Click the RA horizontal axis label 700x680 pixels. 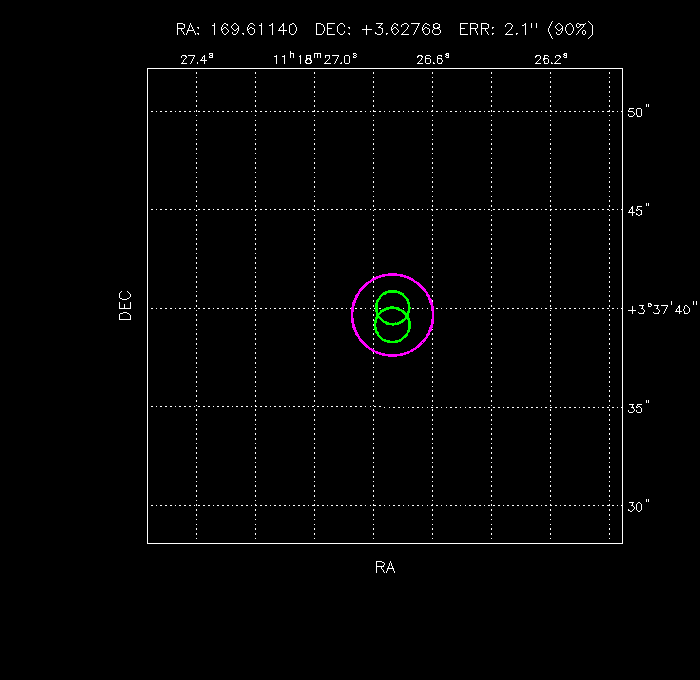tap(385, 568)
